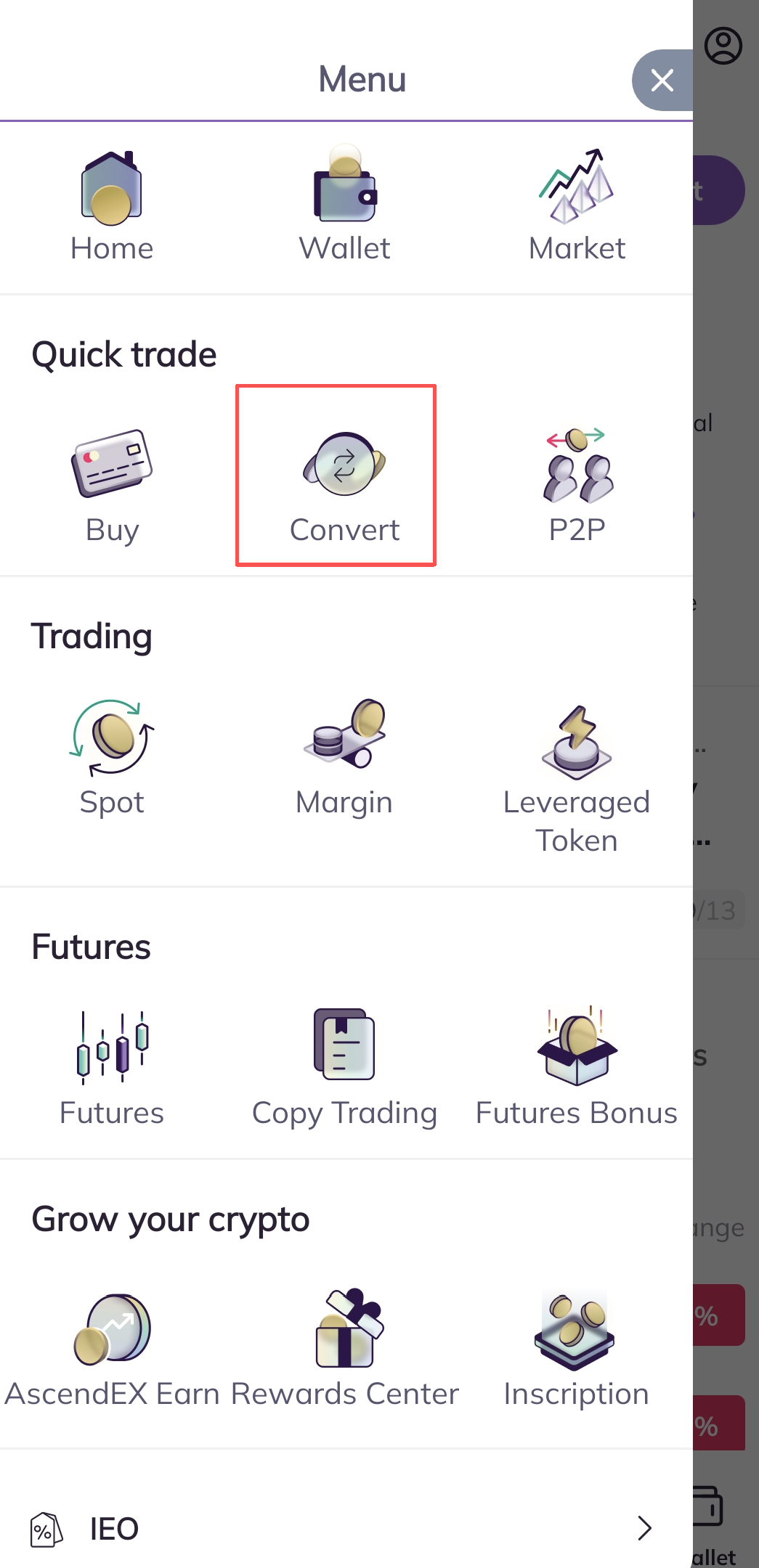Open the Futures candlestick icon
Screen dimensions: 759x1568
pyautogui.click(x=112, y=1047)
